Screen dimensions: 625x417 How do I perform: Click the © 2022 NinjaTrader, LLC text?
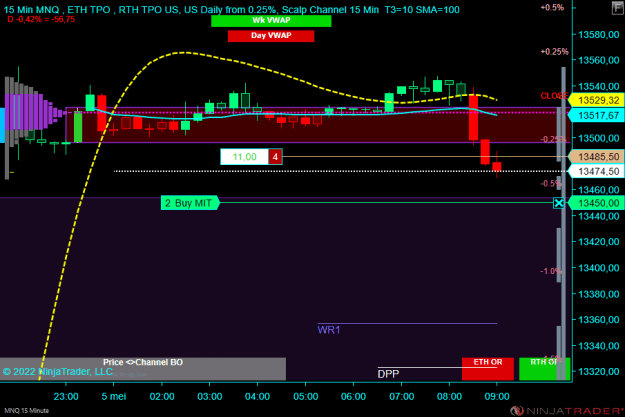pyautogui.click(x=58, y=372)
